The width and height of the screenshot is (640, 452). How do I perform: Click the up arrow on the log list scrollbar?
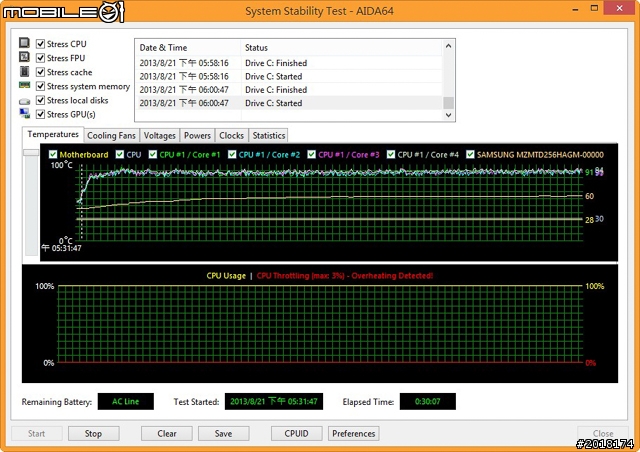click(449, 46)
